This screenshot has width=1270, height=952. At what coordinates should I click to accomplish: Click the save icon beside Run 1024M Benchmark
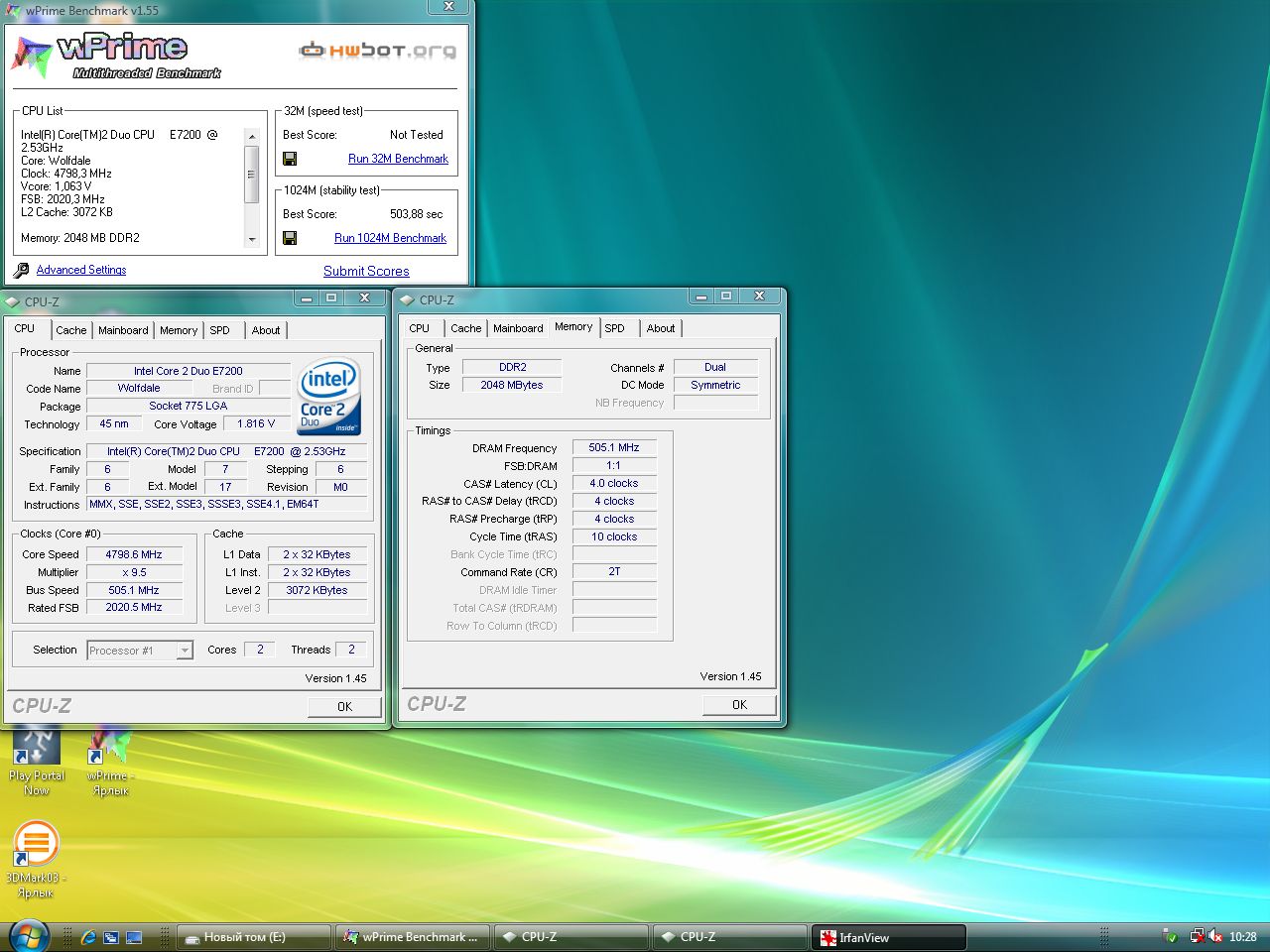coord(290,238)
